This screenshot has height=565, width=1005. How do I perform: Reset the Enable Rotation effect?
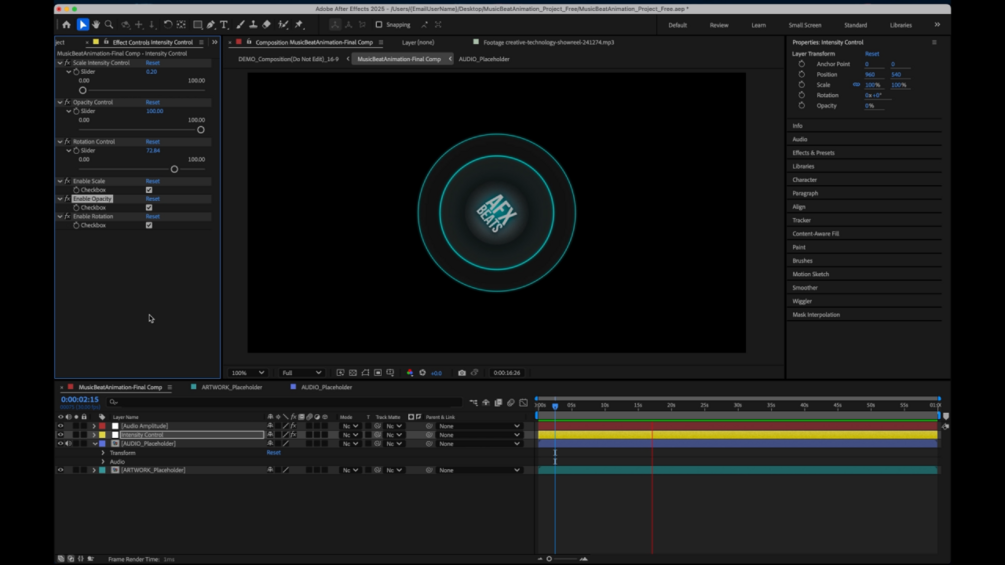coord(153,217)
